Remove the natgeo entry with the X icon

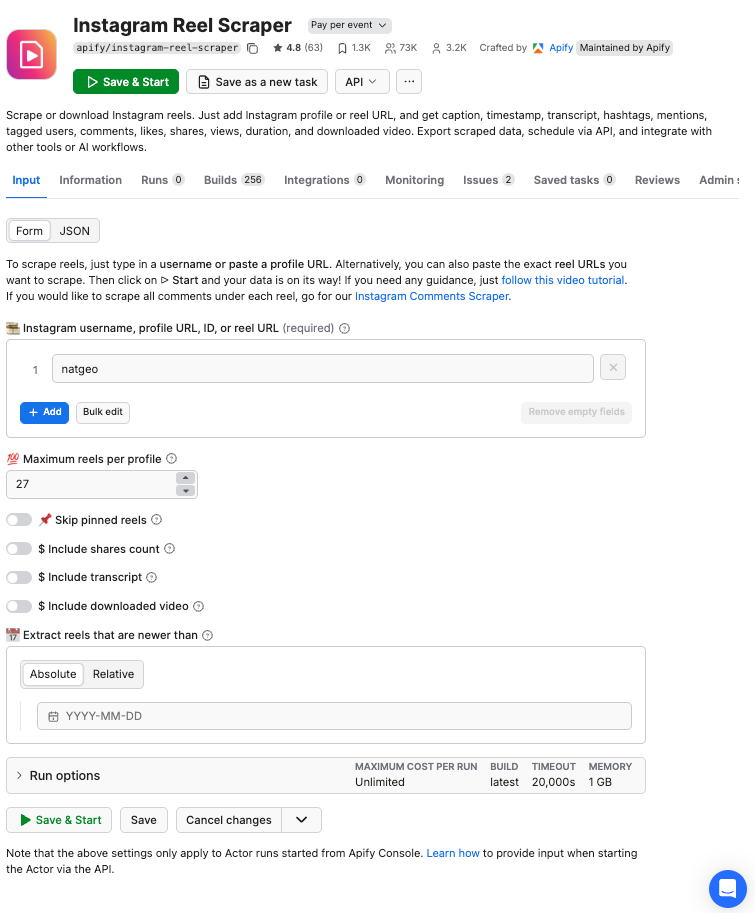point(612,368)
